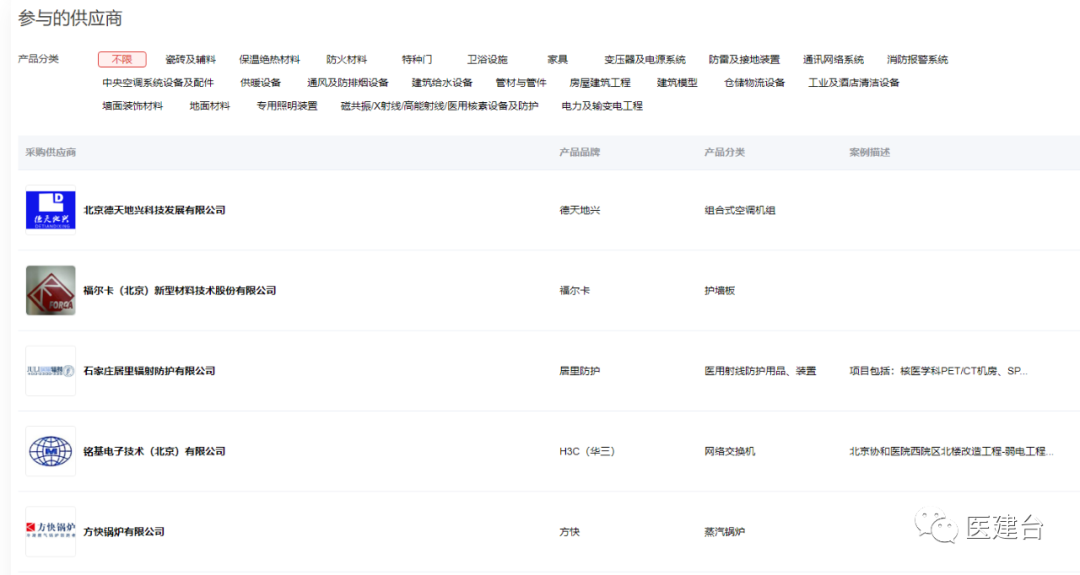Click the 方快锅炉 company logo

pos(50,532)
